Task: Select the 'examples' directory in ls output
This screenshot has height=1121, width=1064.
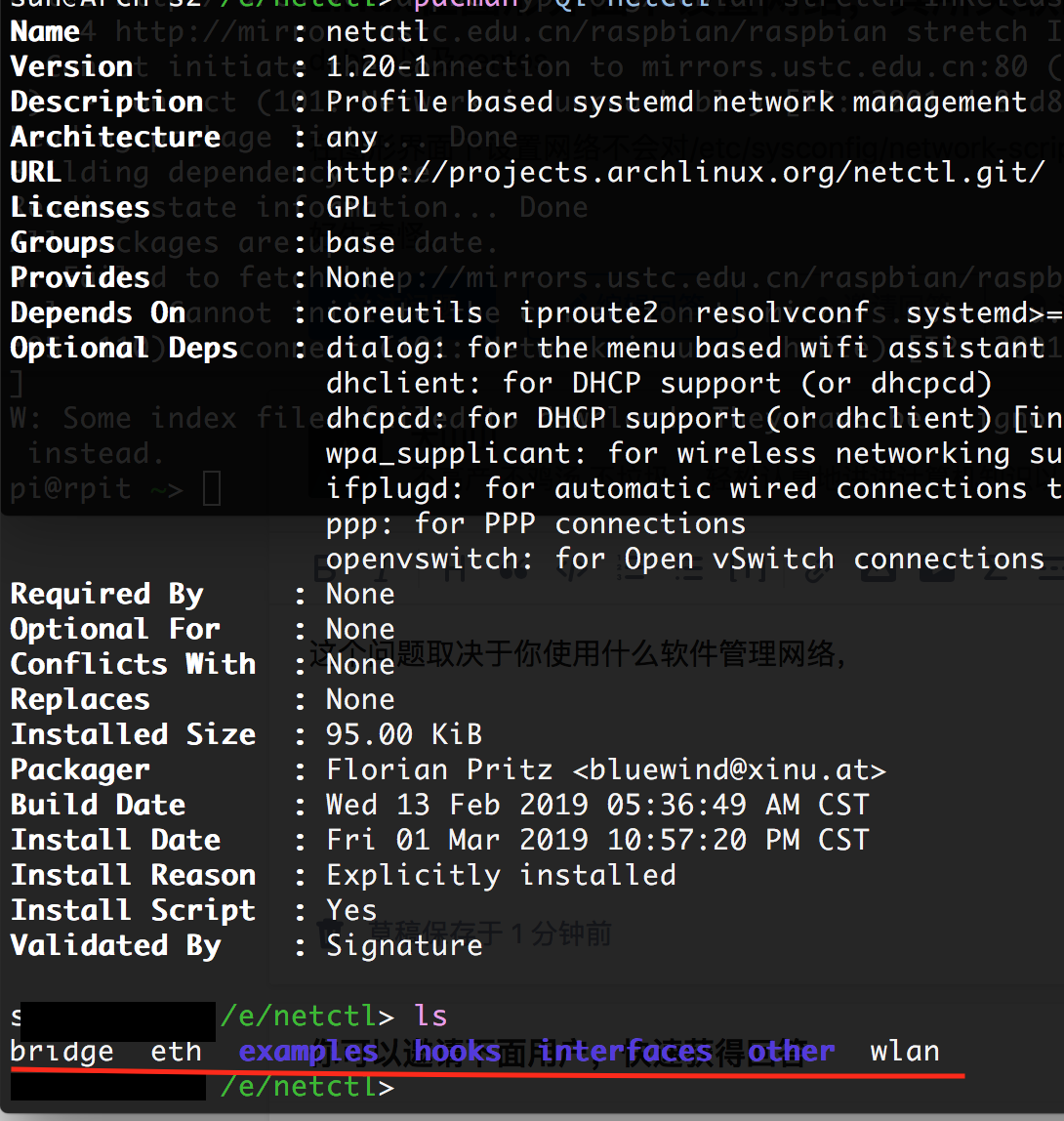Action: tap(308, 1051)
